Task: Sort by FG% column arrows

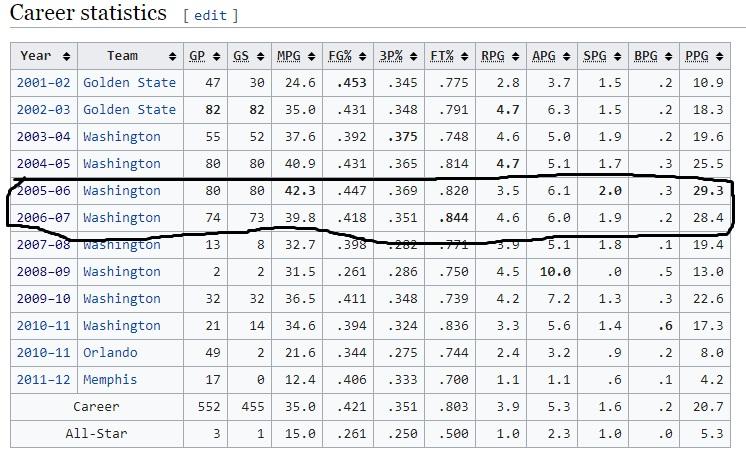Action: click(x=363, y=57)
